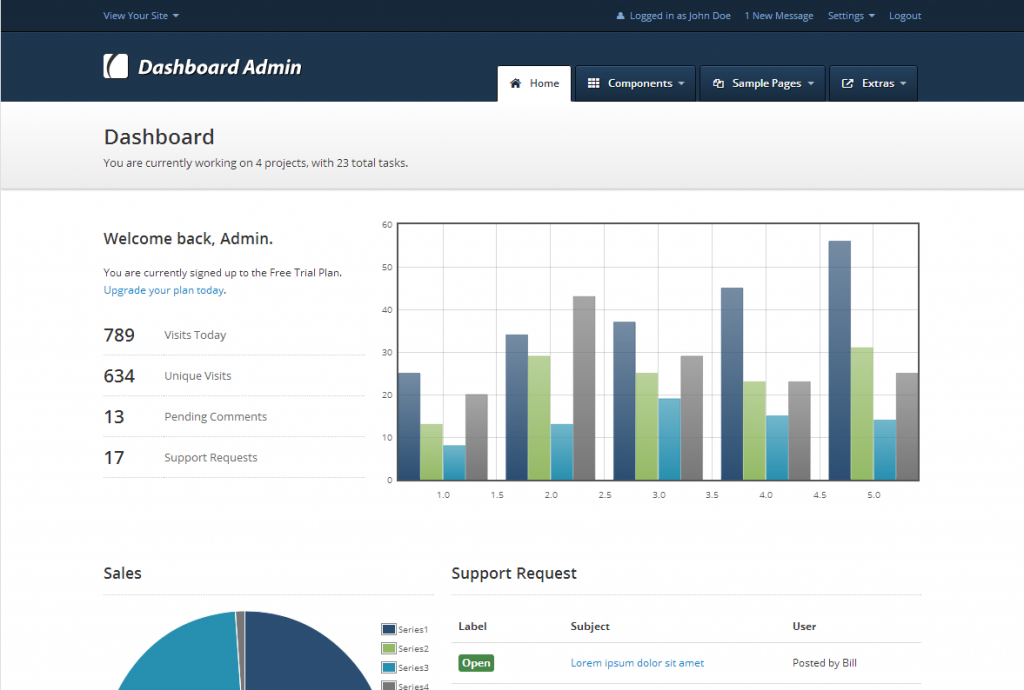
Task: Expand the Components menu caret
Action: pyautogui.click(x=681, y=84)
